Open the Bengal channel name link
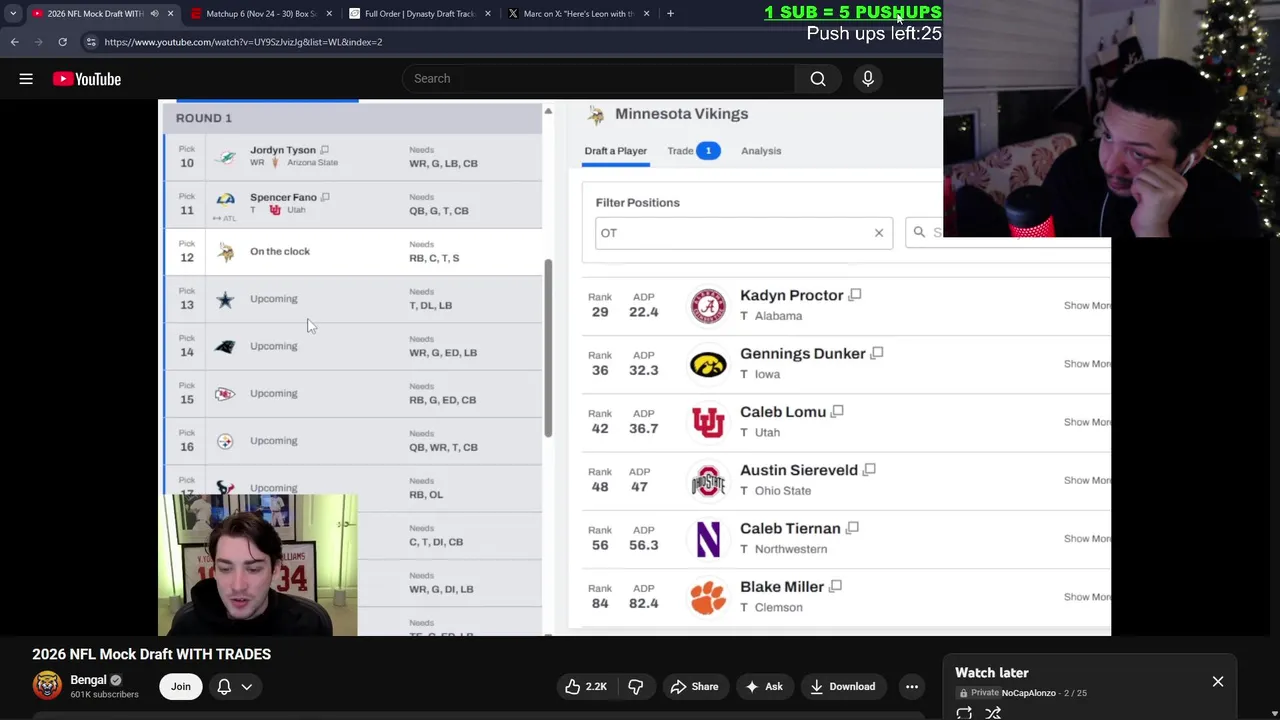This screenshot has width=1280, height=720. (88, 680)
